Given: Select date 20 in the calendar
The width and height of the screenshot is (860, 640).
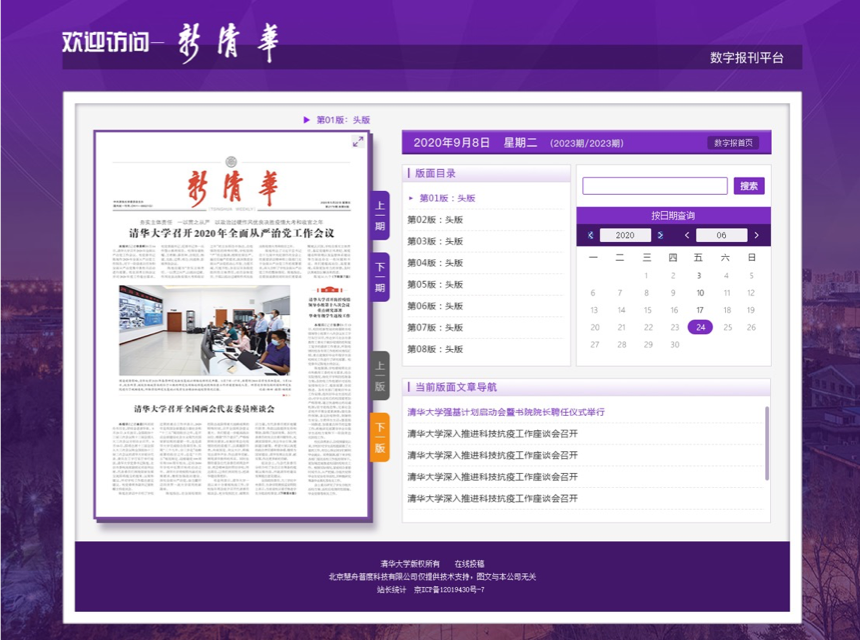Looking at the screenshot, I should [595, 327].
